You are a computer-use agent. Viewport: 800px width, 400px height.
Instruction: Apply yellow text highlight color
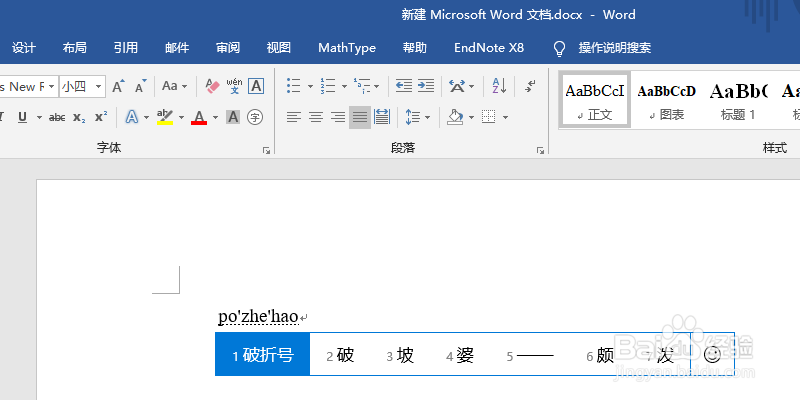165,117
